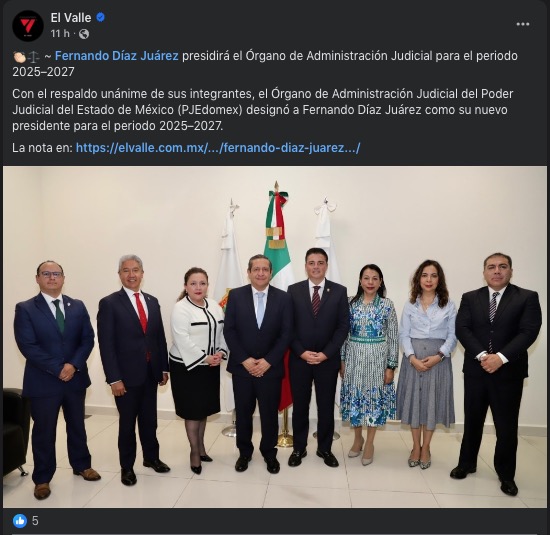Click the blue verified badge beside El Valle

(x=100, y=17)
